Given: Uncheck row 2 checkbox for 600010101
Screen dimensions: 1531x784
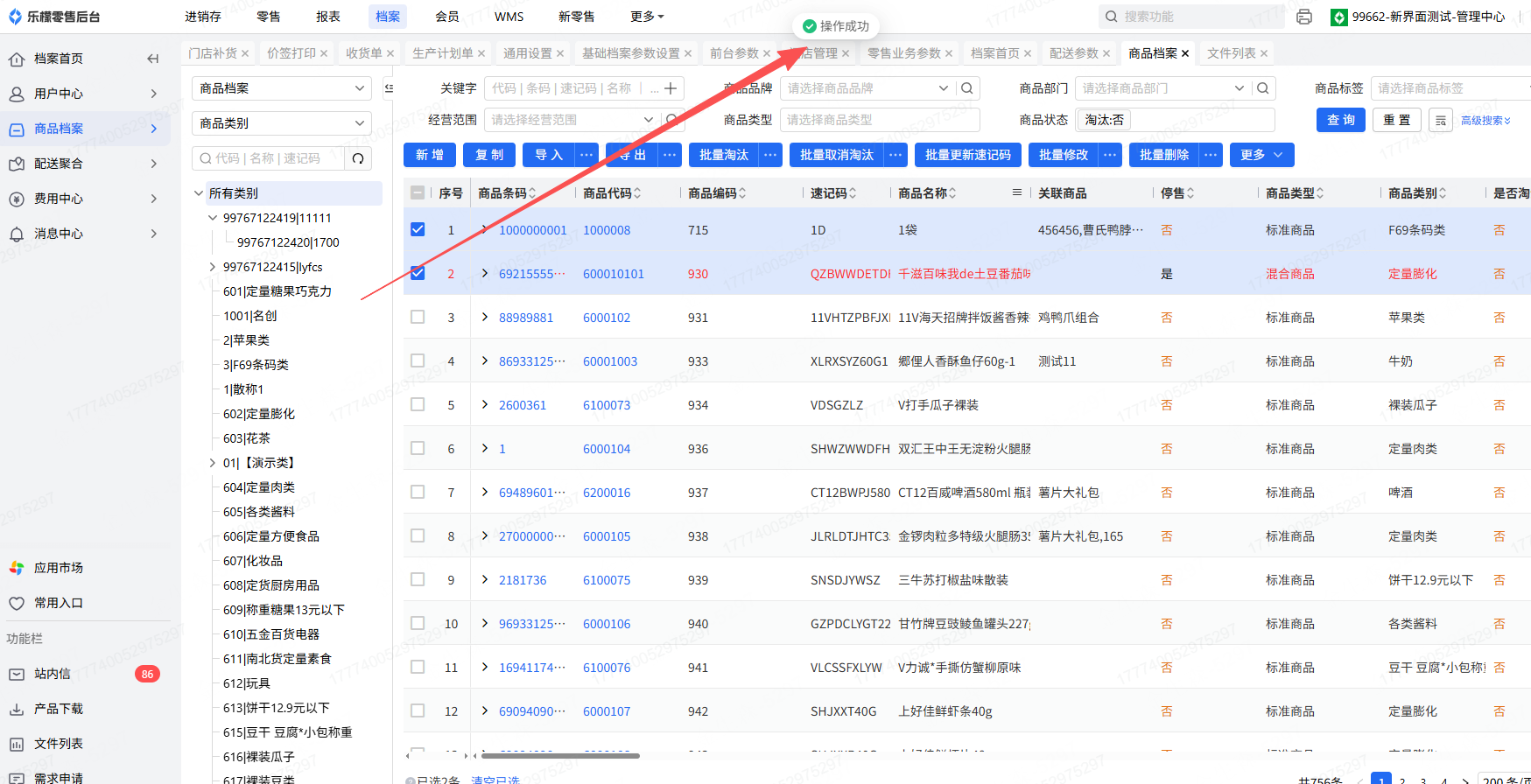Looking at the screenshot, I should (x=418, y=273).
